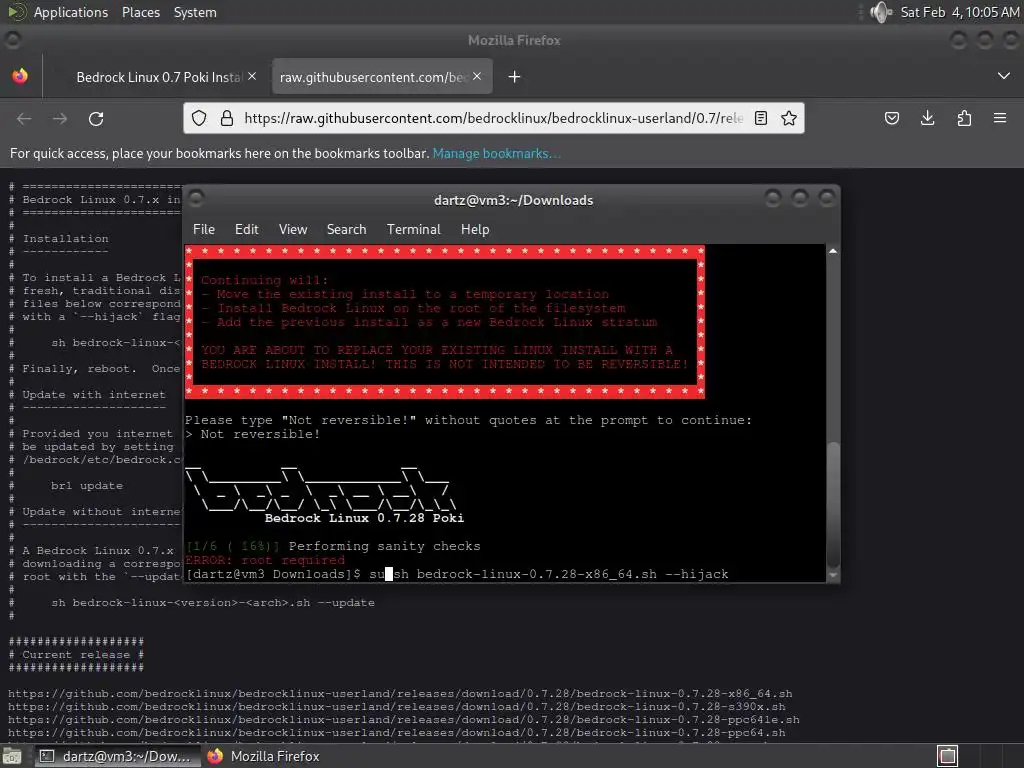Click the browser forward arrow

[60, 119]
